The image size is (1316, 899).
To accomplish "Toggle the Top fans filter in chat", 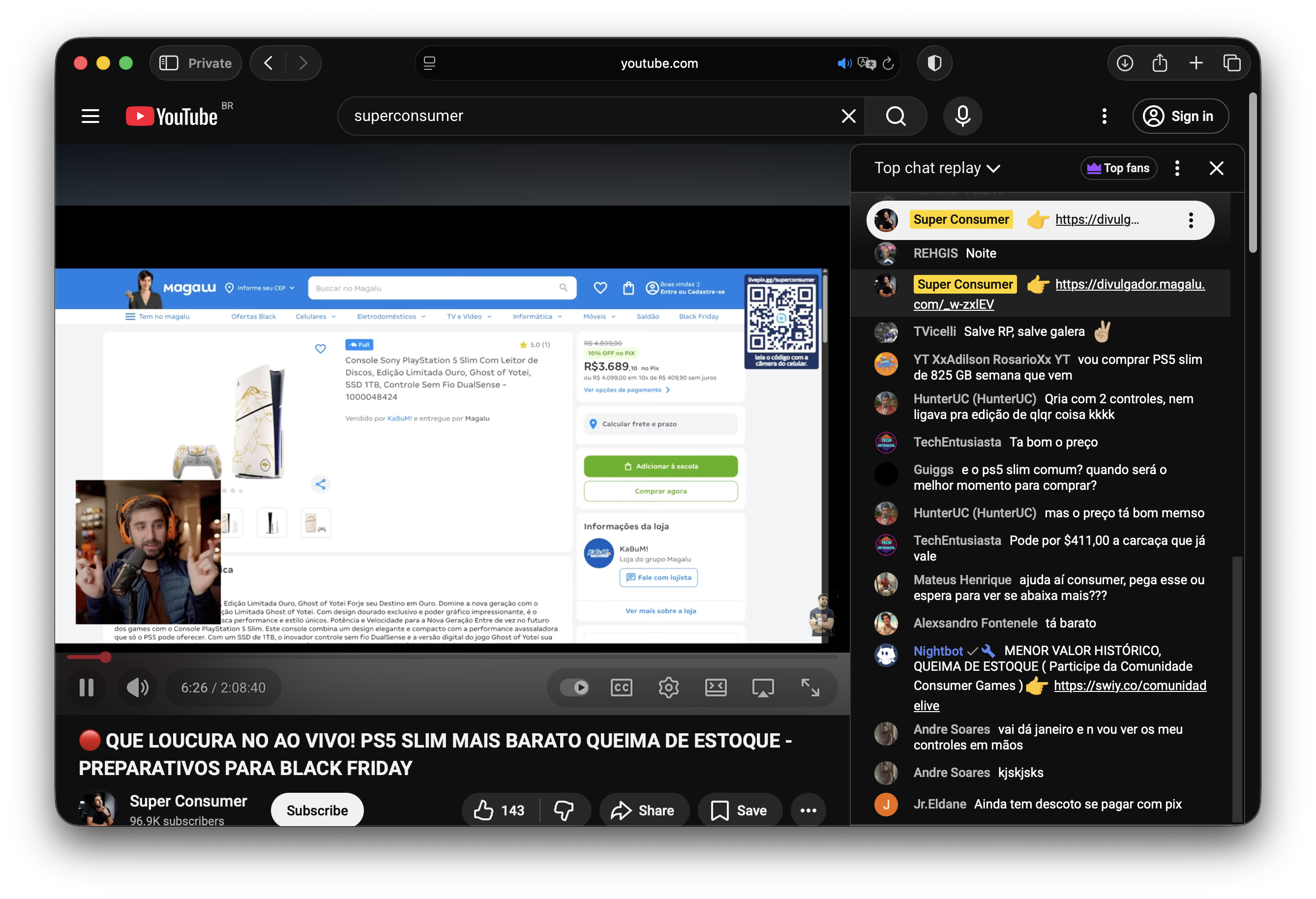I will pyautogui.click(x=1118, y=168).
